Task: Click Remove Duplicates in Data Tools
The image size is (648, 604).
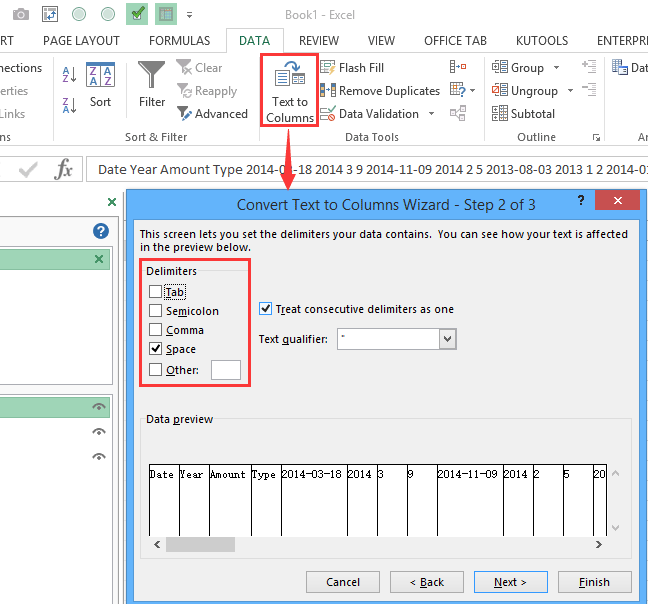Action: coord(327,91)
